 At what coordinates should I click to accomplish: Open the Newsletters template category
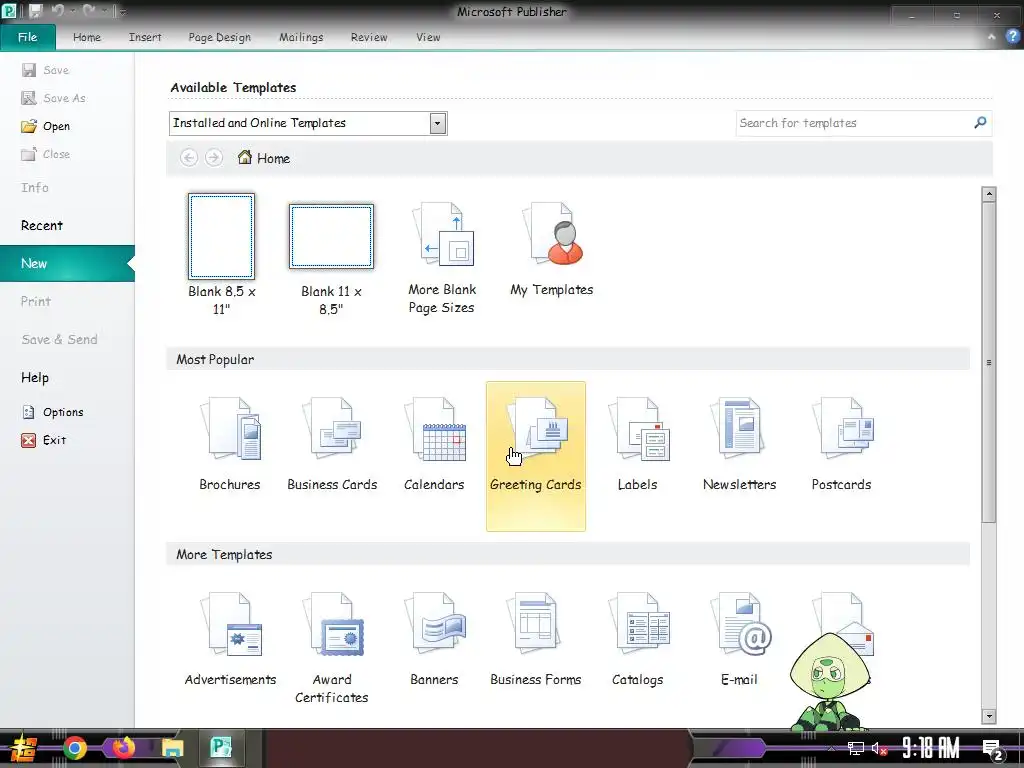739,444
